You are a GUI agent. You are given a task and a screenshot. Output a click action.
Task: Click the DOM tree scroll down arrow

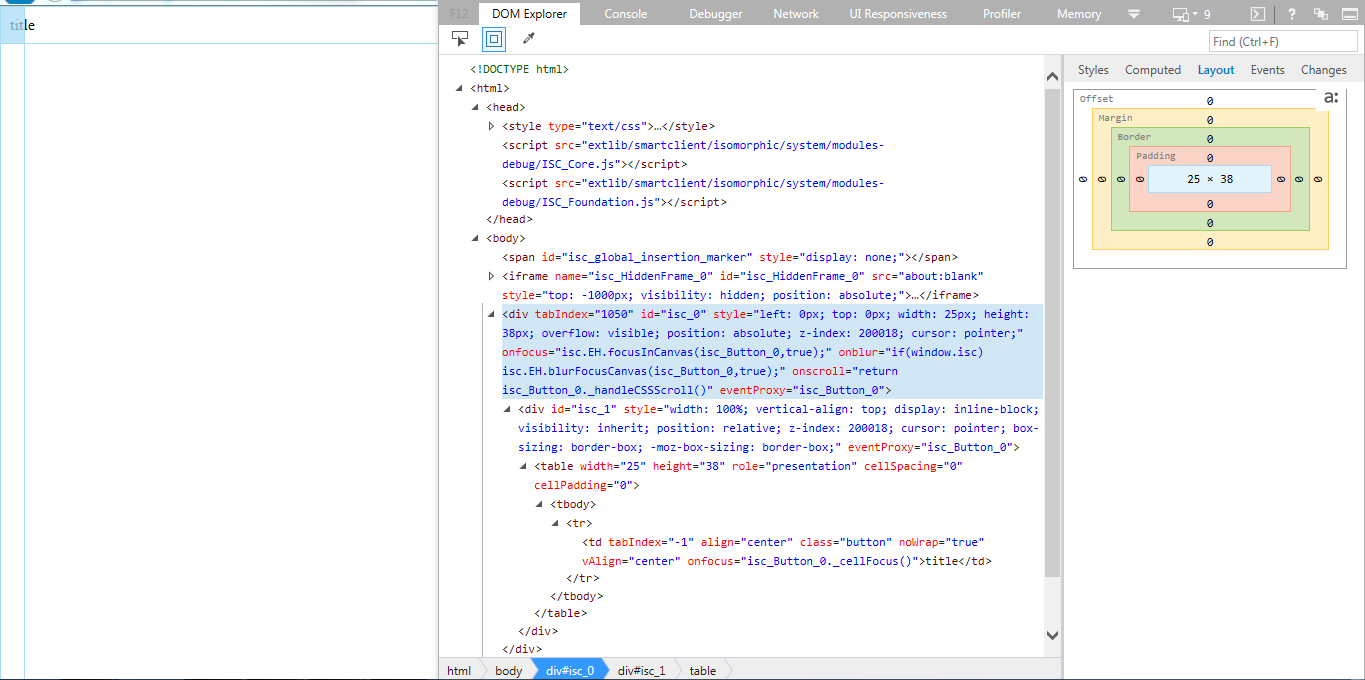pos(1052,634)
